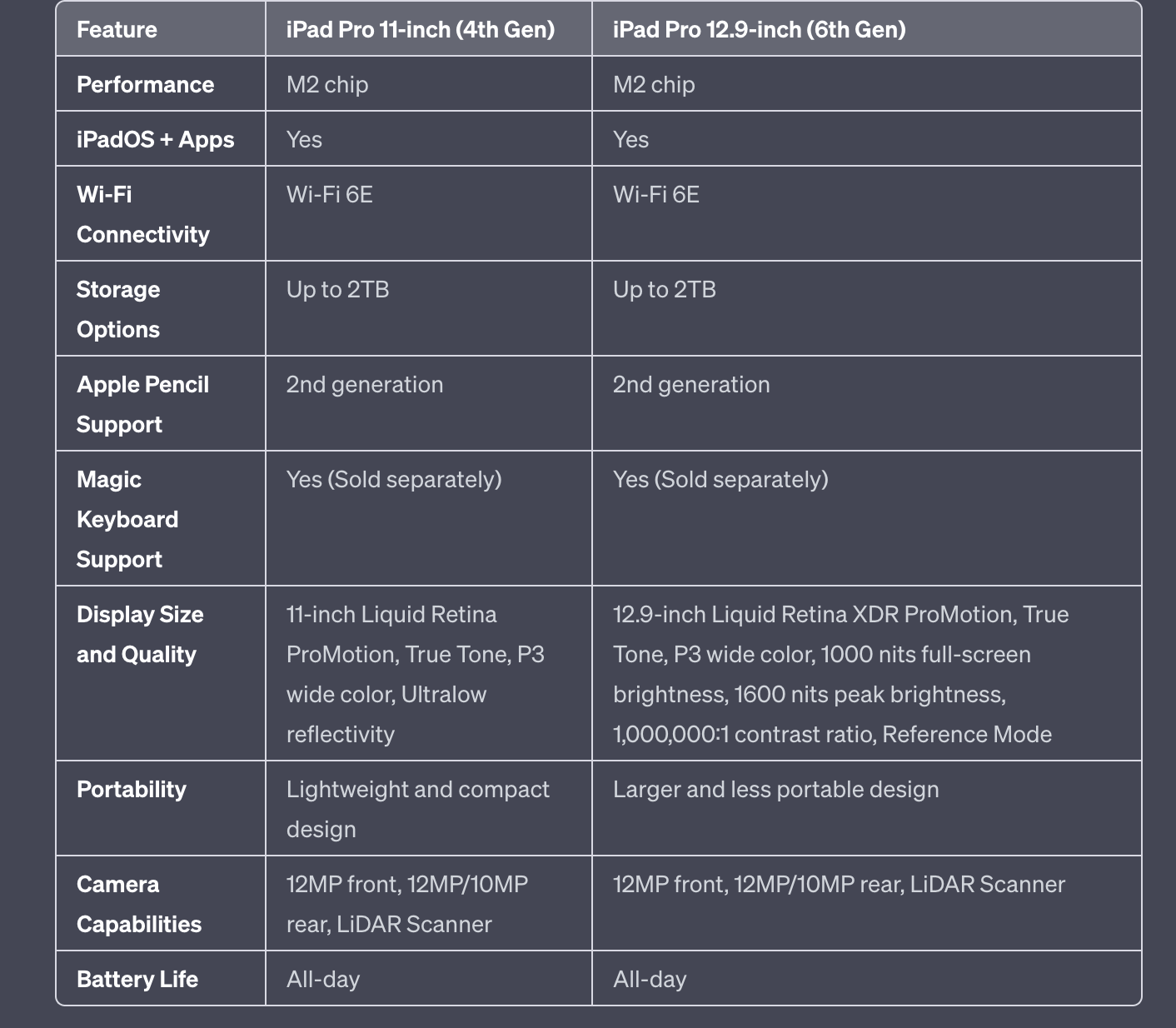The image size is (1176, 1028).
Task: Click the Battery Life row label
Action: 137,979
